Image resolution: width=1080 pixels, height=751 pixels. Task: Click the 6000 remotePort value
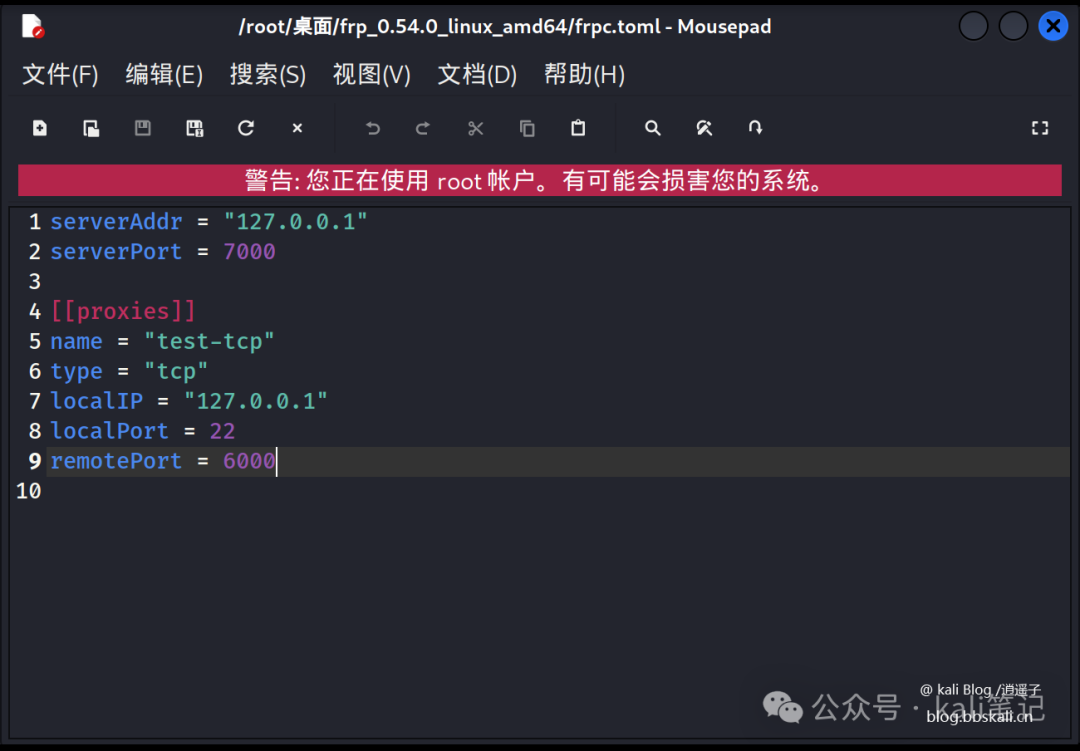[x=249, y=461]
